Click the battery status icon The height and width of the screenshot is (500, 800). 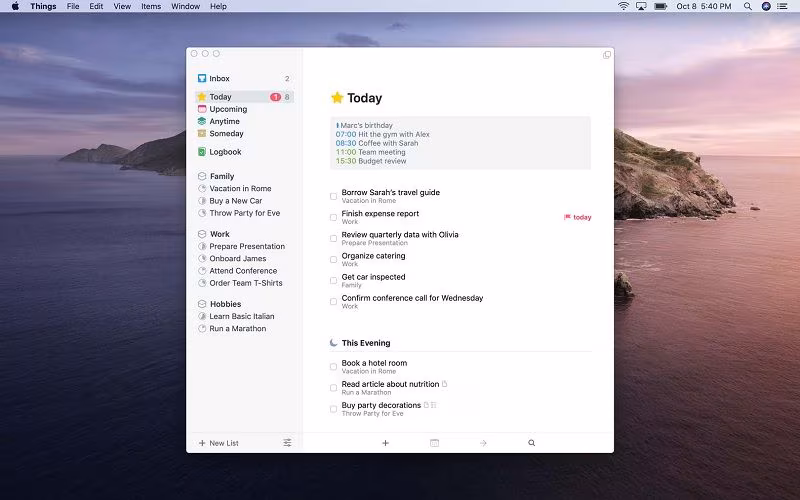pyautogui.click(x=661, y=6)
